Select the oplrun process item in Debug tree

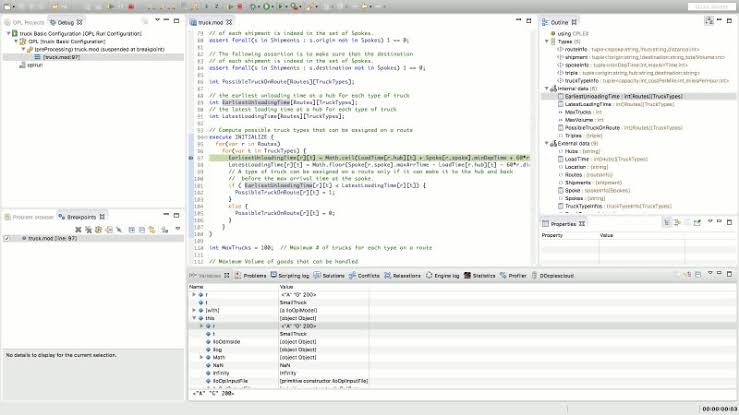click(31, 65)
